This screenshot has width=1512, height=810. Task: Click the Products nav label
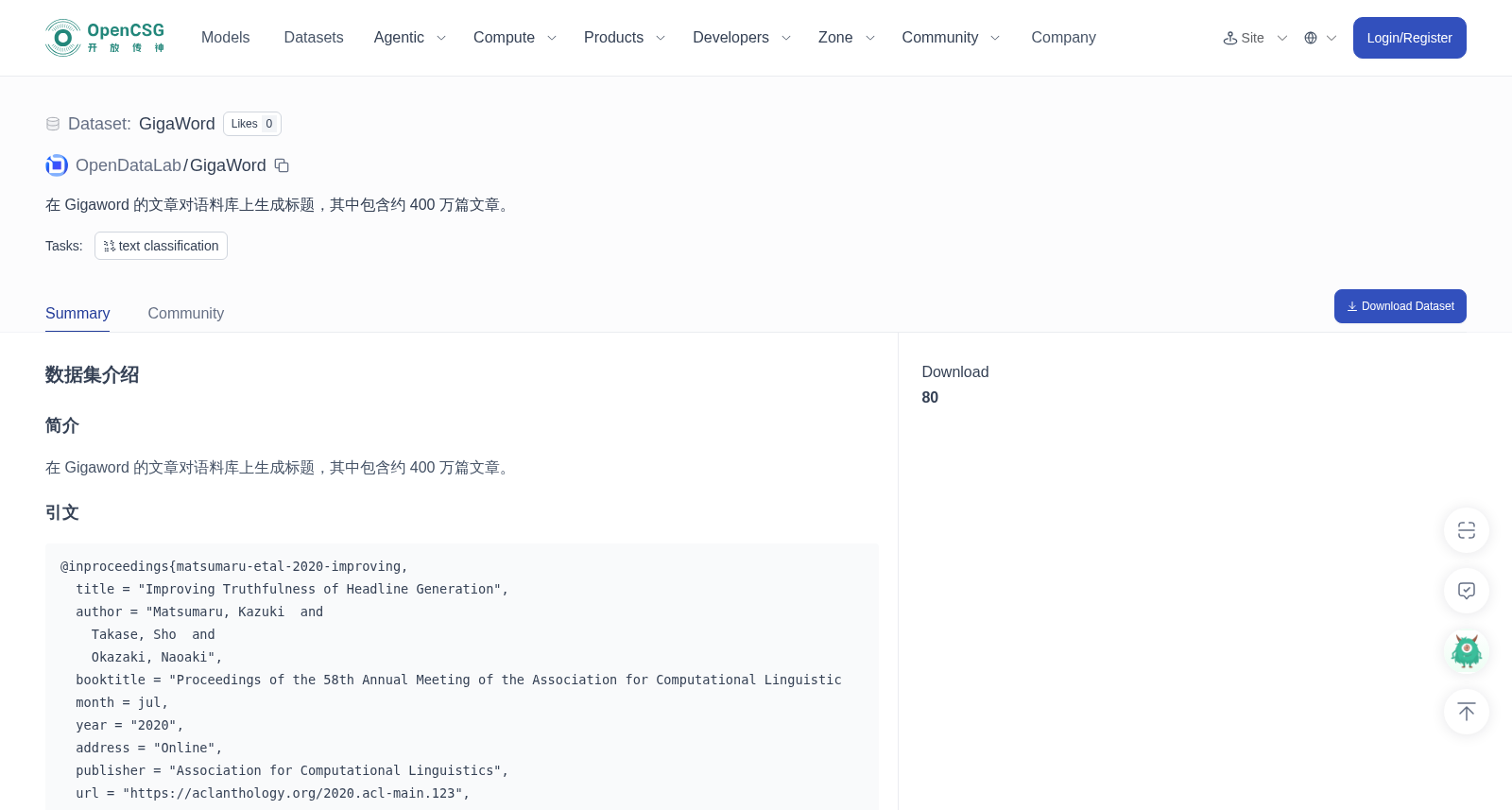[x=613, y=38]
